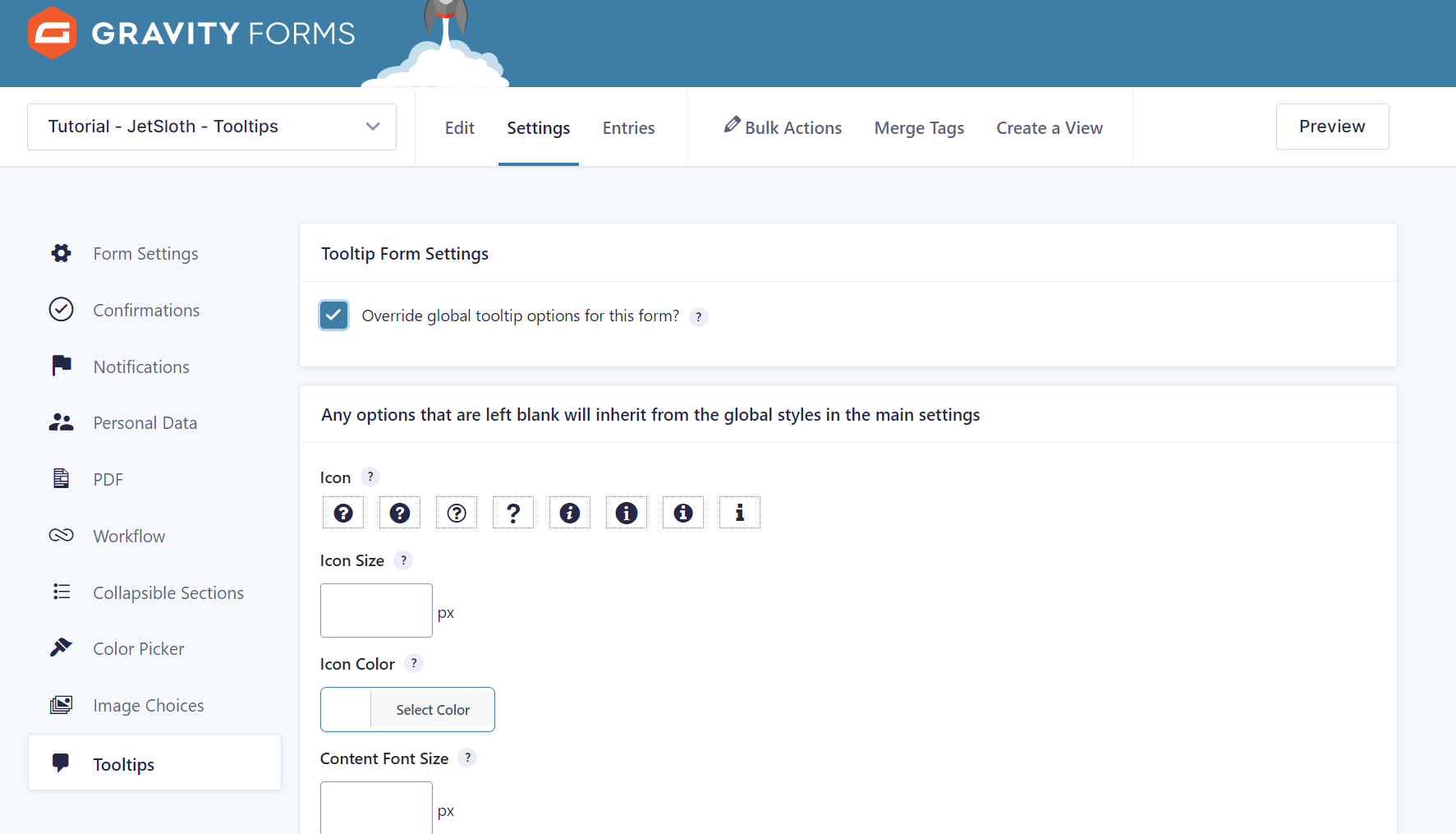Open Form Settings via the gear icon
The image size is (1456, 834).
[61, 253]
